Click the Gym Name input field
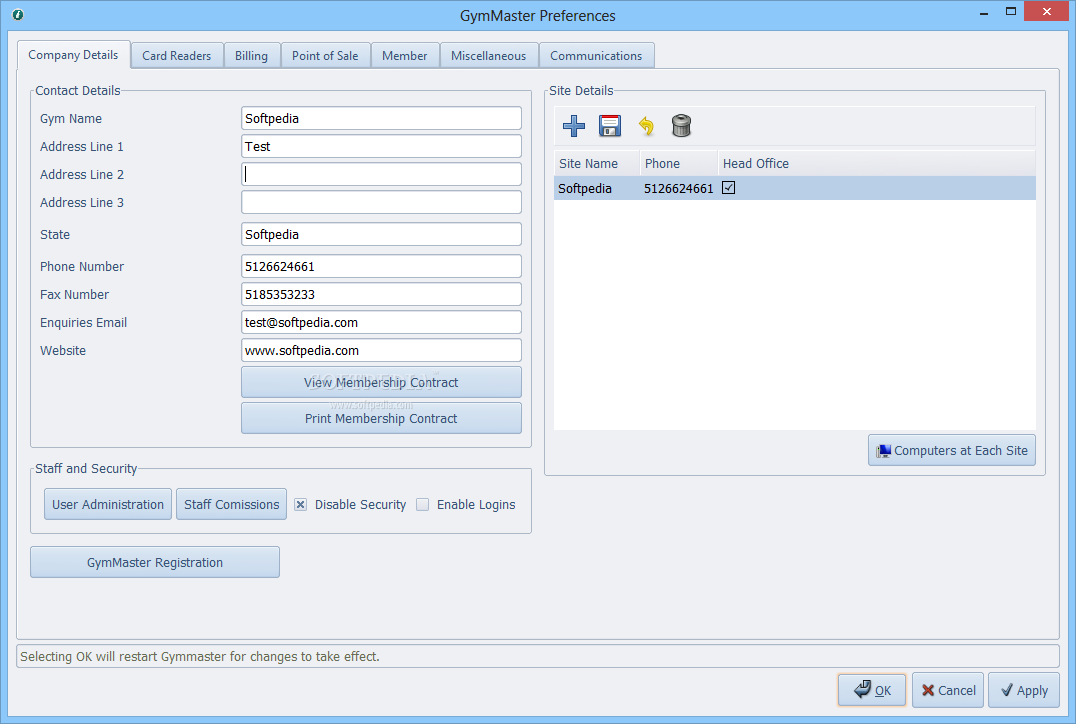This screenshot has height=724, width=1076. coord(381,118)
